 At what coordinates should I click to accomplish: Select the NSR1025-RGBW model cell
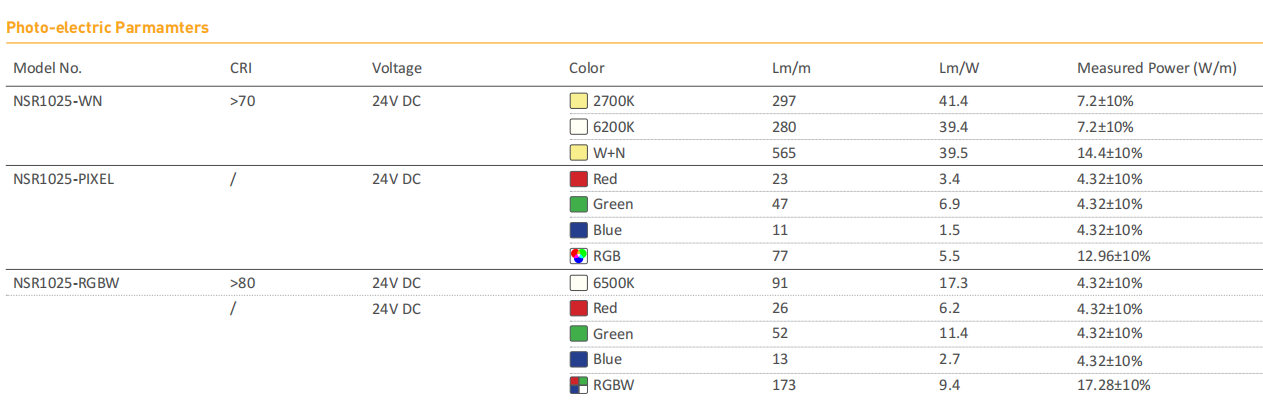pos(66,283)
